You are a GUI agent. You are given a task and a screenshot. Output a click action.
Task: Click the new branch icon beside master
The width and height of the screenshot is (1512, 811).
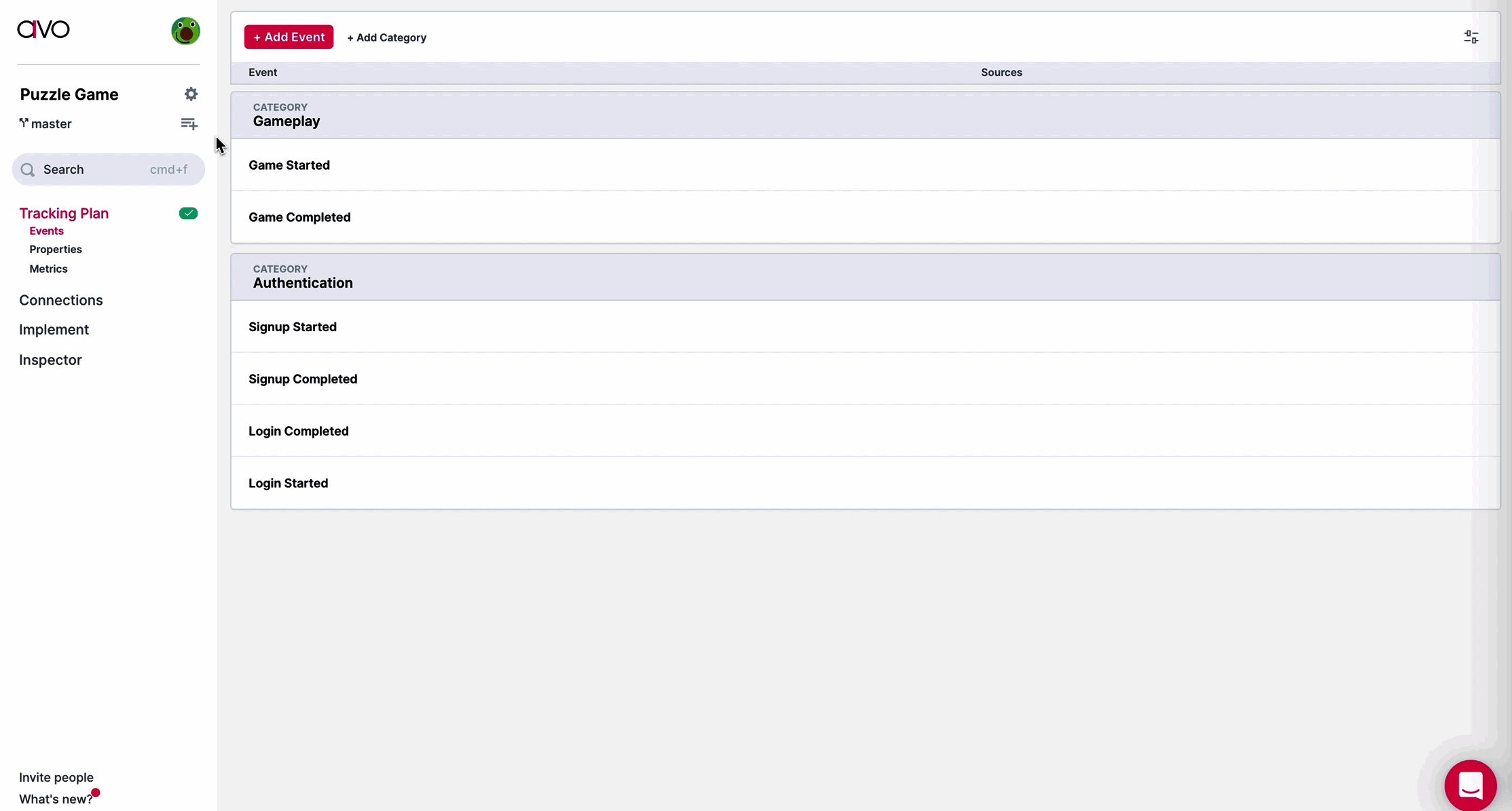point(189,124)
